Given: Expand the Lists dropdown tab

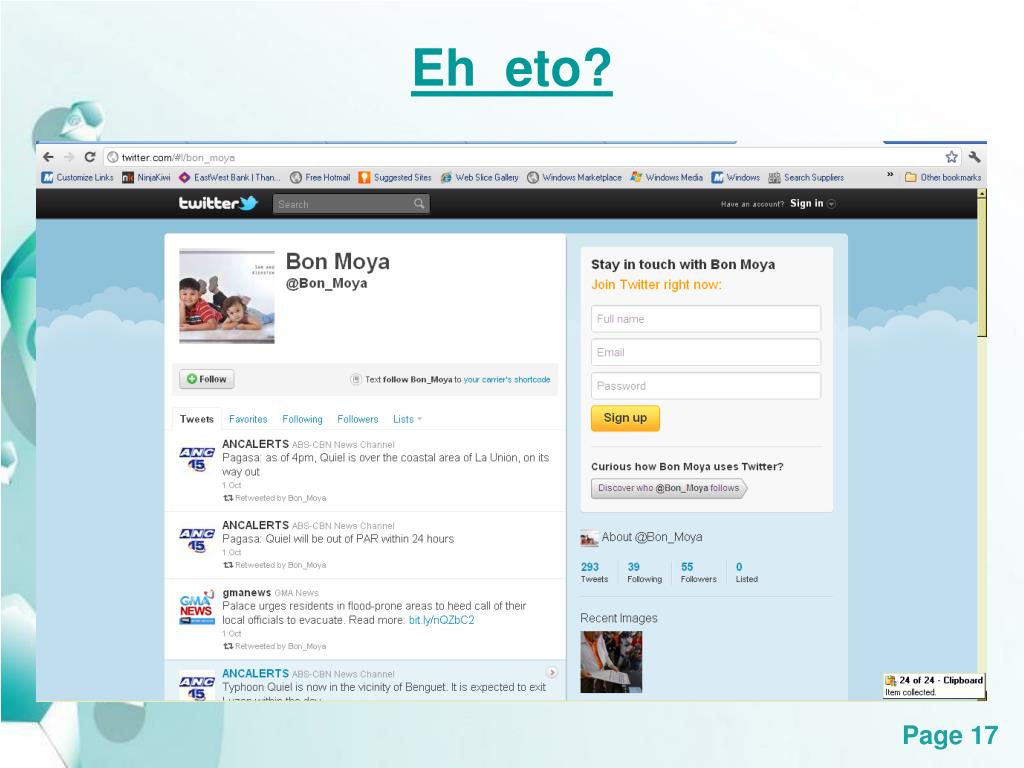Looking at the screenshot, I should [408, 419].
